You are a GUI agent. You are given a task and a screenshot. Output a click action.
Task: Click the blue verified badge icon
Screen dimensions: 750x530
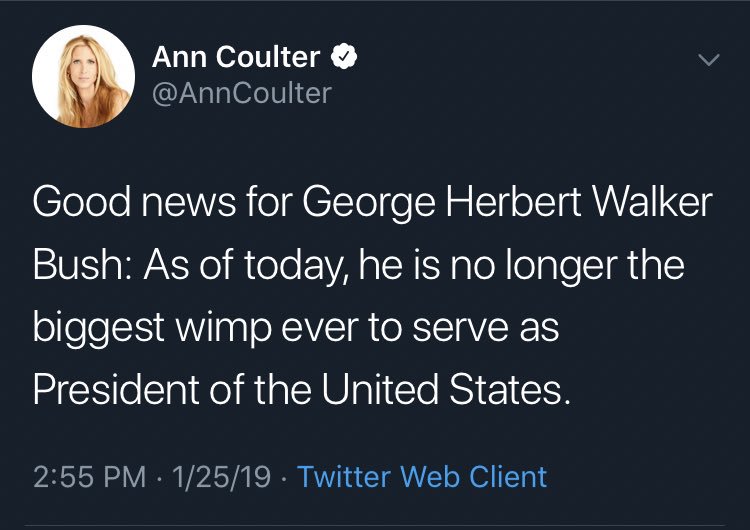click(344, 57)
